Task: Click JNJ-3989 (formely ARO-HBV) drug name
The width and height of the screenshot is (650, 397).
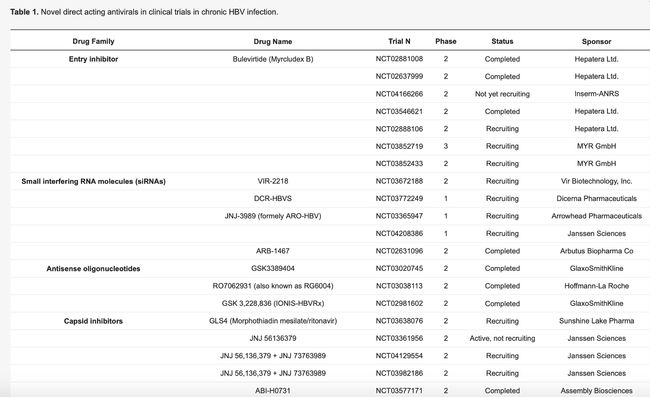Action: pyautogui.click(x=273, y=216)
